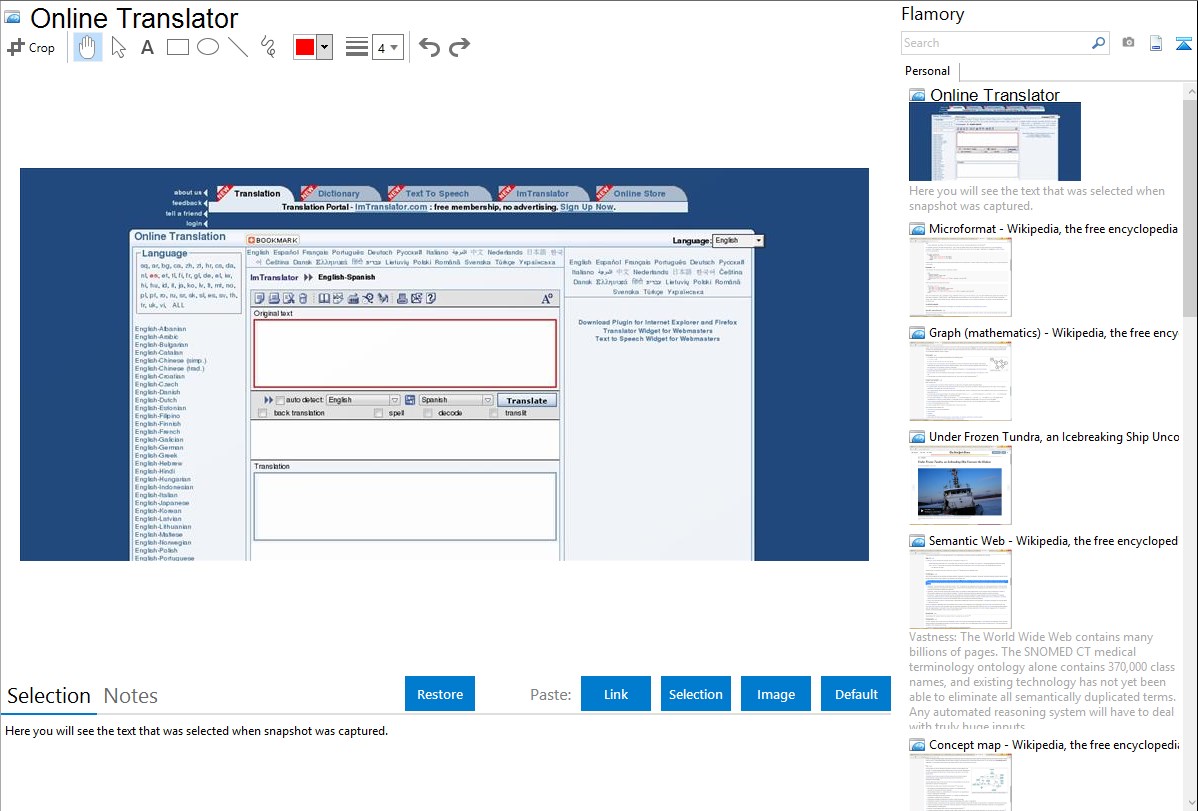Screen dimensions: 1198x811
Task: Click the Online Translator window icon in title
Action: click(12, 17)
